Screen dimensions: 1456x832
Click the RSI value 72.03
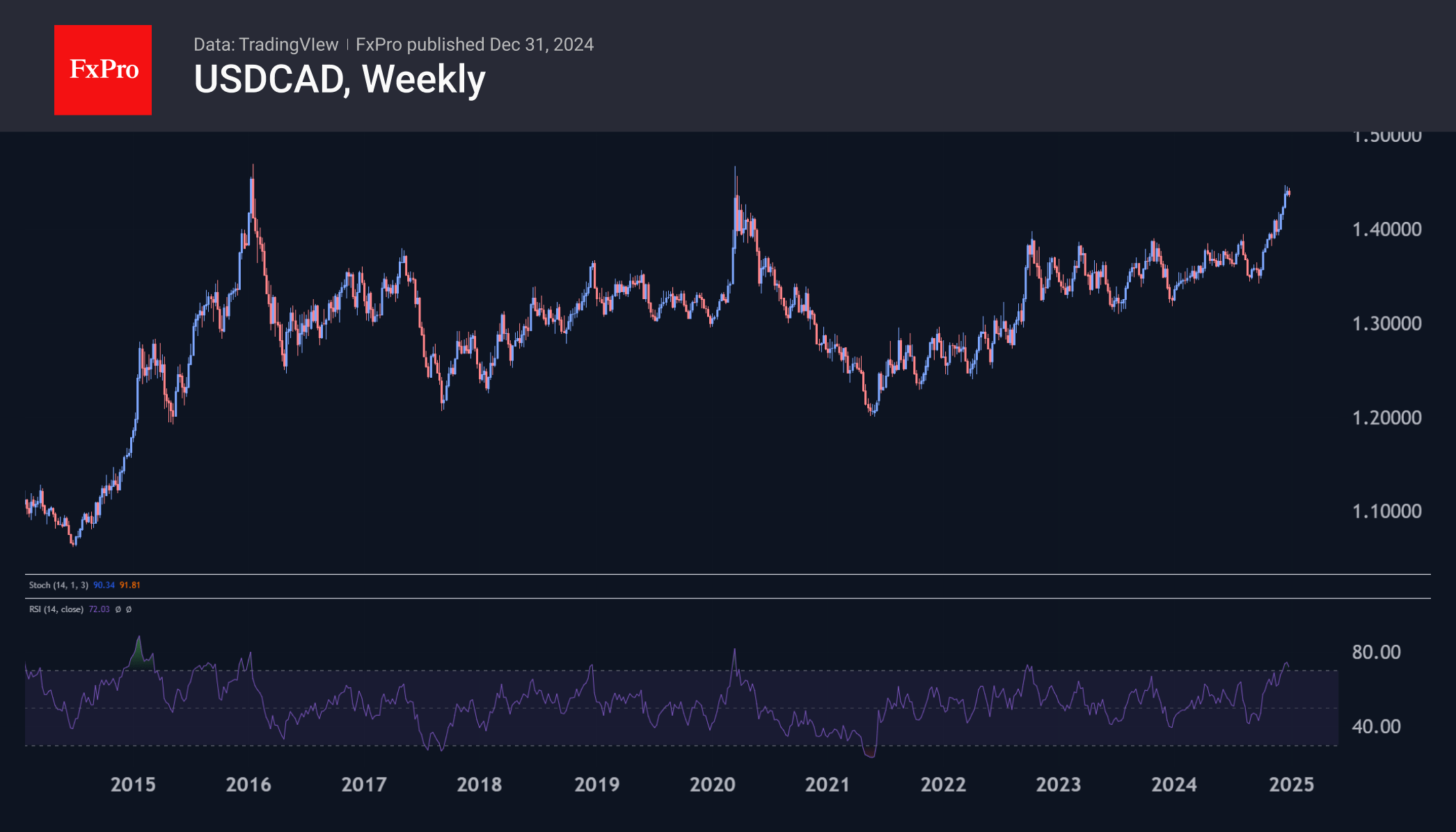pos(99,609)
